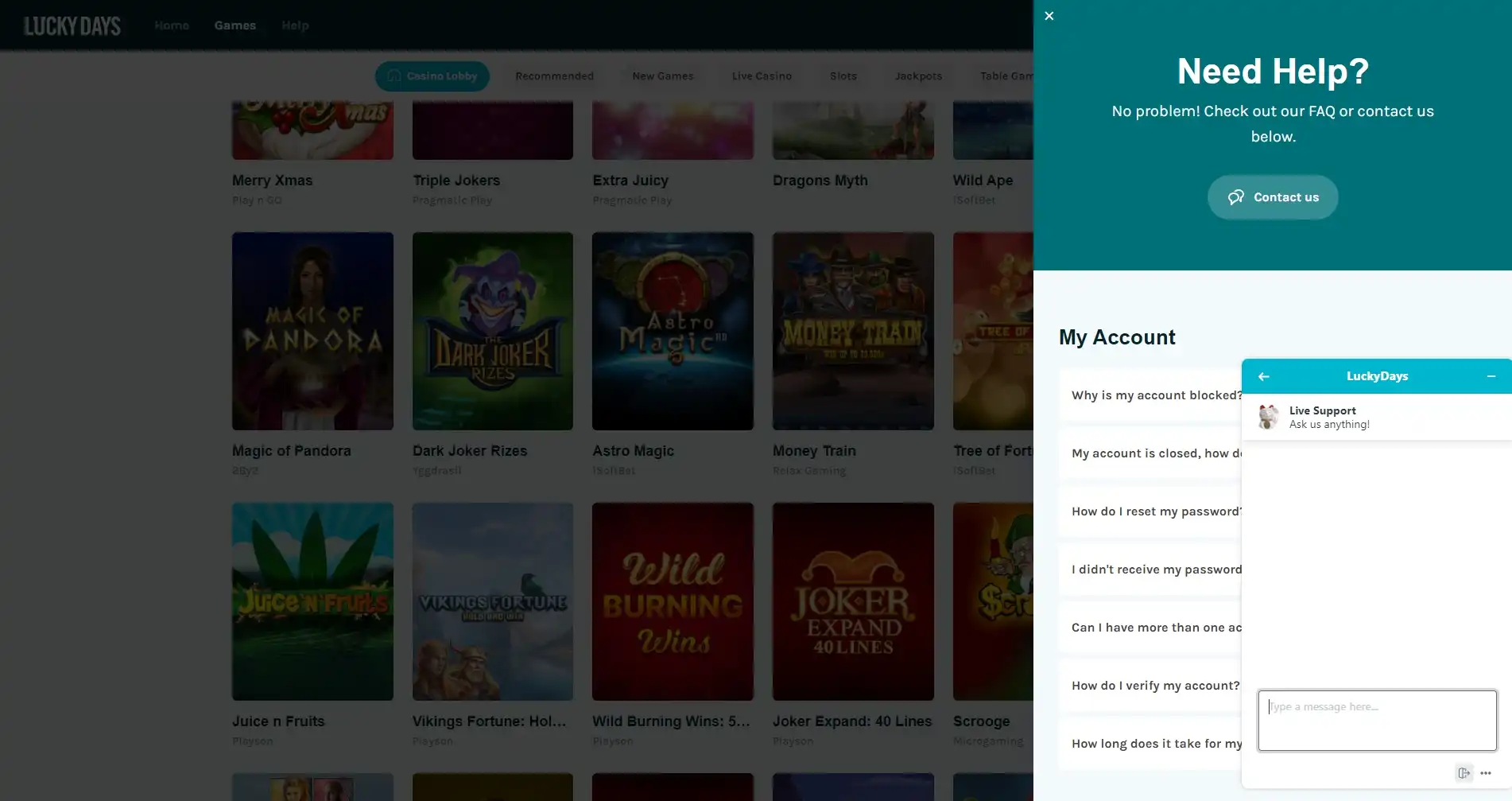Click the Lucky Days logo
This screenshot has height=801, width=1512.
(72, 26)
